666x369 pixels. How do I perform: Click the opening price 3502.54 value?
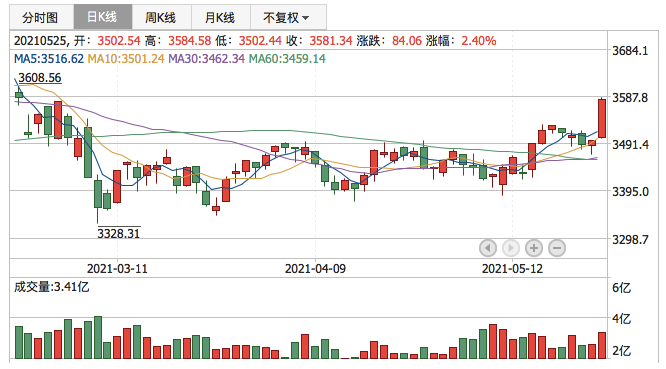(119, 41)
